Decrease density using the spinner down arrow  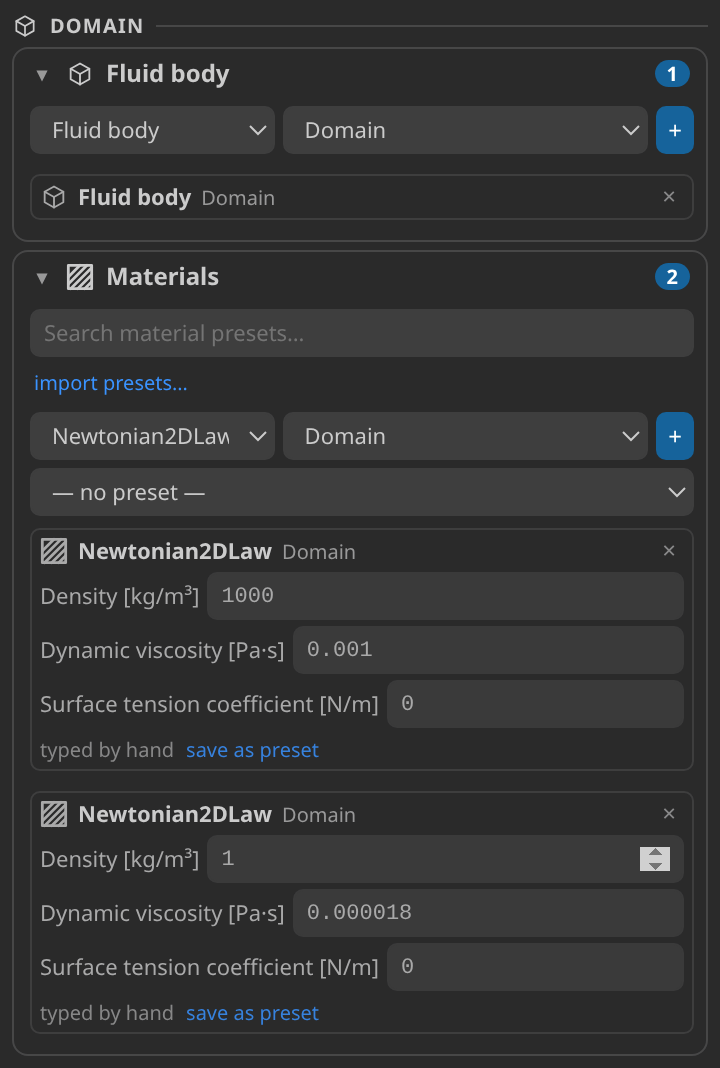(x=655, y=865)
